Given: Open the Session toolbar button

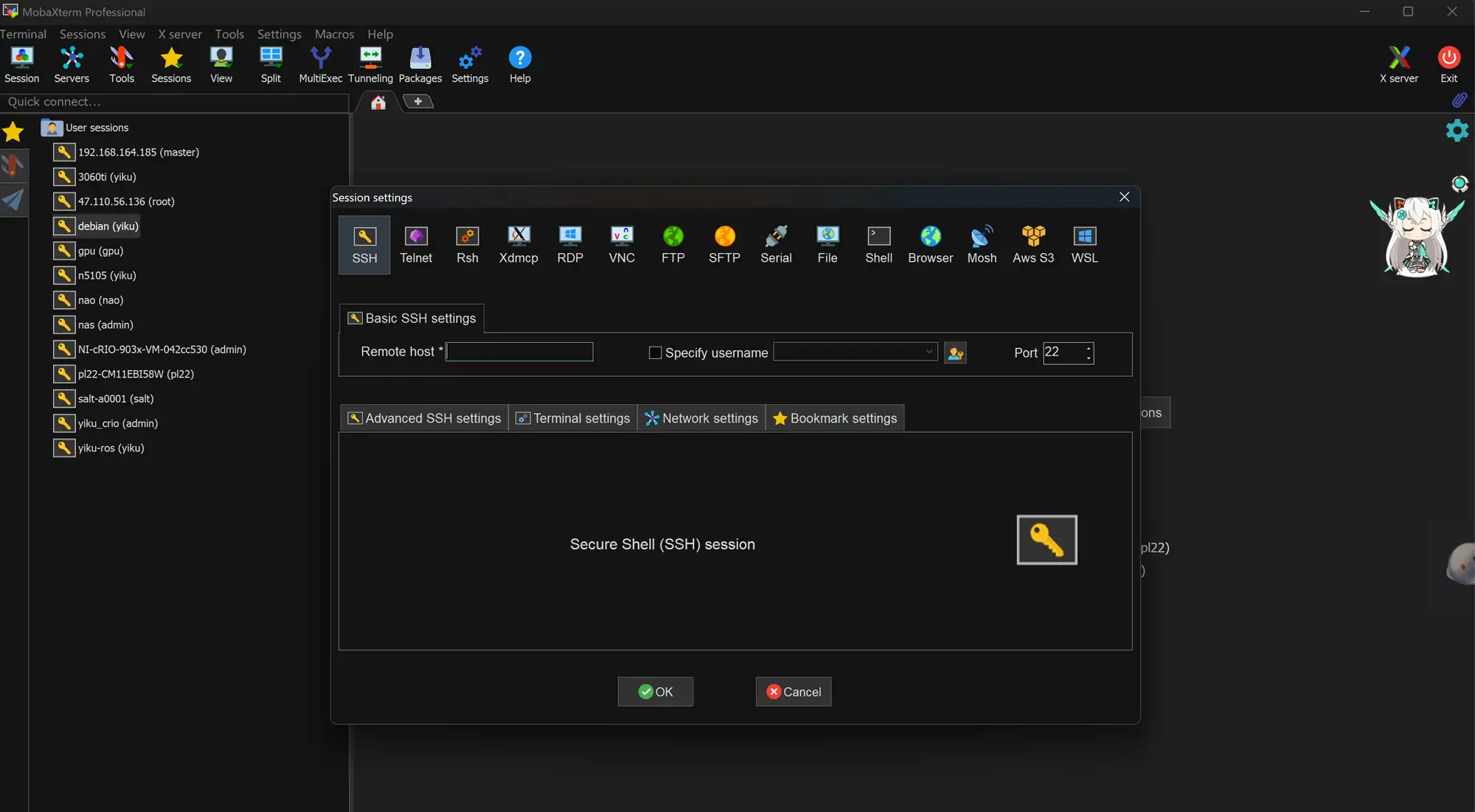Looking at the screenshot, I should tap(22, 65).
